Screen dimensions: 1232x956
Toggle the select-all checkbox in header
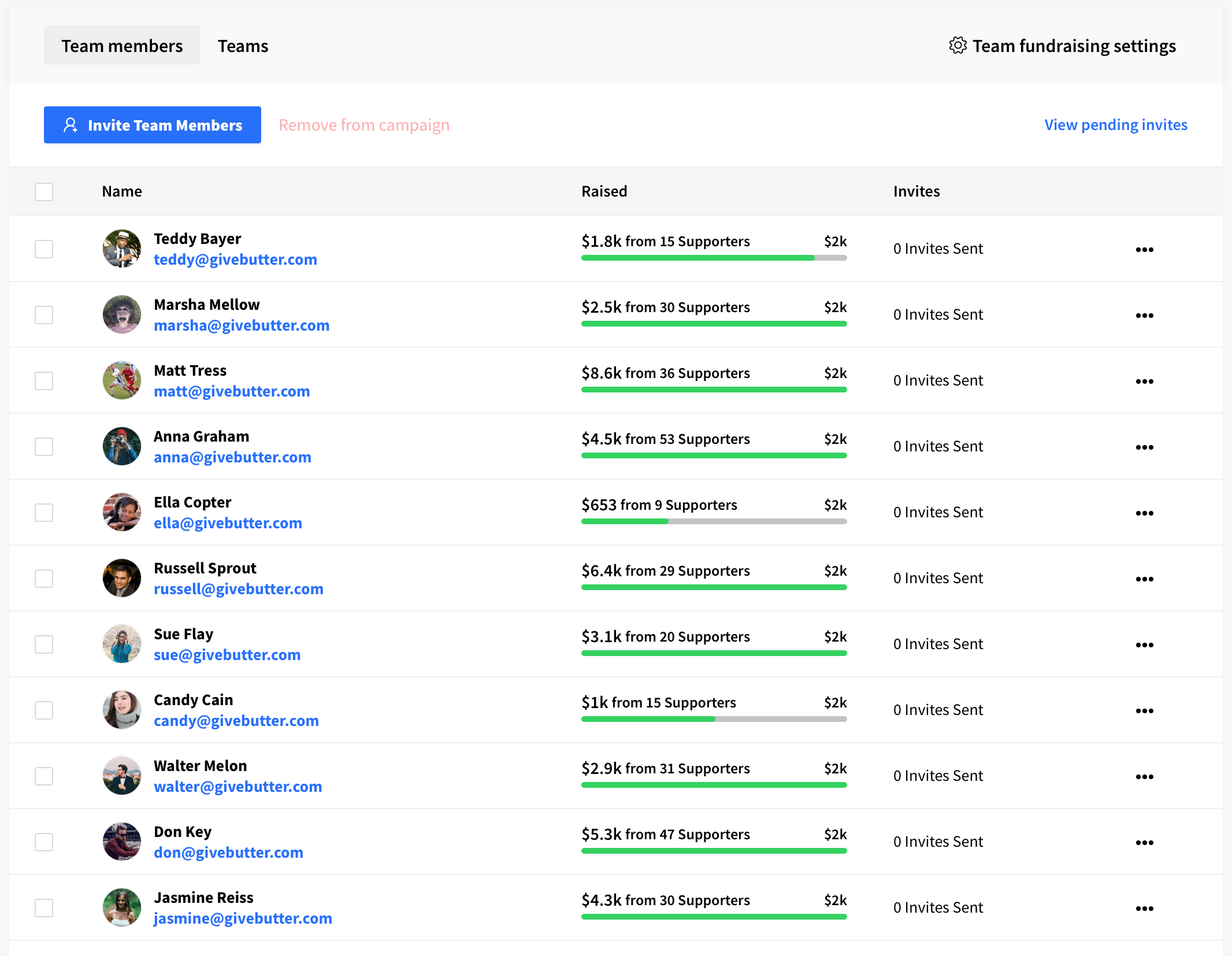click(x=44, y=191)
